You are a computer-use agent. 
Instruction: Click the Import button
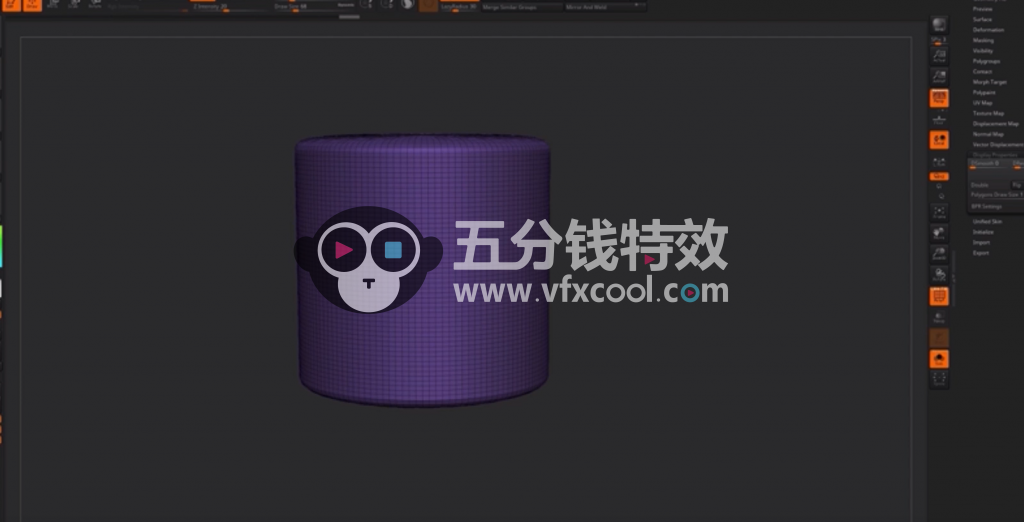[x=982, y=243]
